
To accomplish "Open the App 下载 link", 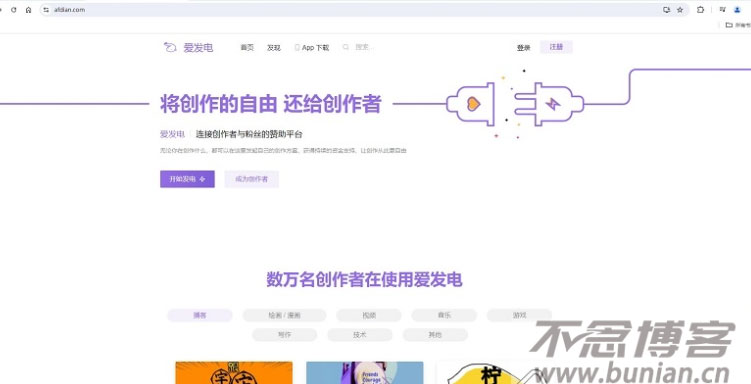I will [312, 47].
